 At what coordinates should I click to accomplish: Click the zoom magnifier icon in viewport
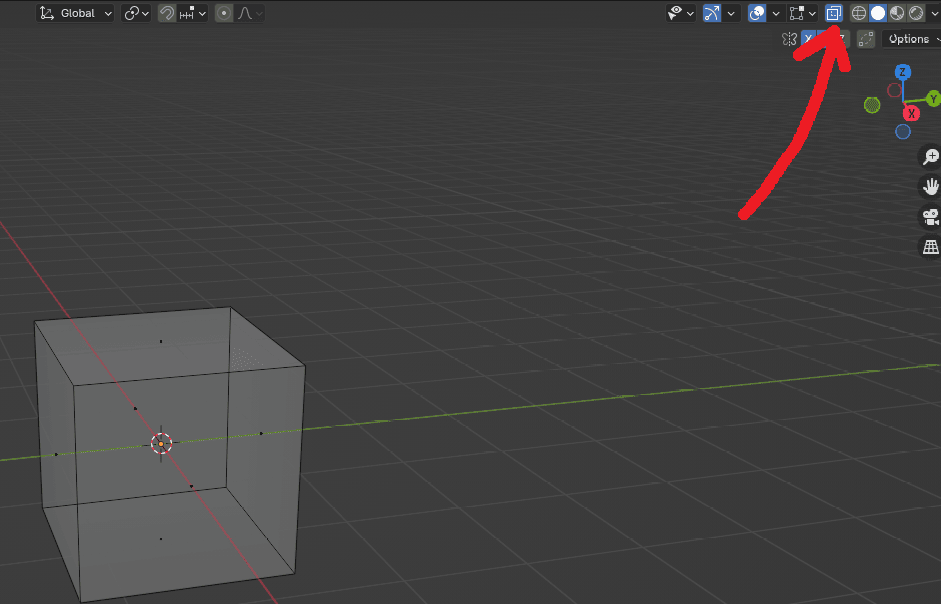coord(931,157)
